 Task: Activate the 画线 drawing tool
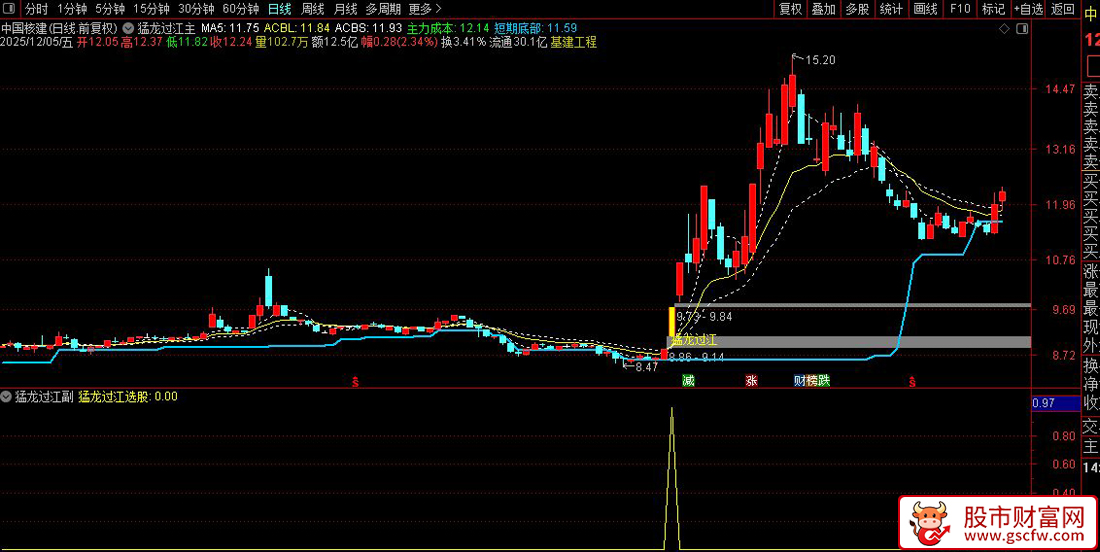pyautogui.click(x=926, y=9)
